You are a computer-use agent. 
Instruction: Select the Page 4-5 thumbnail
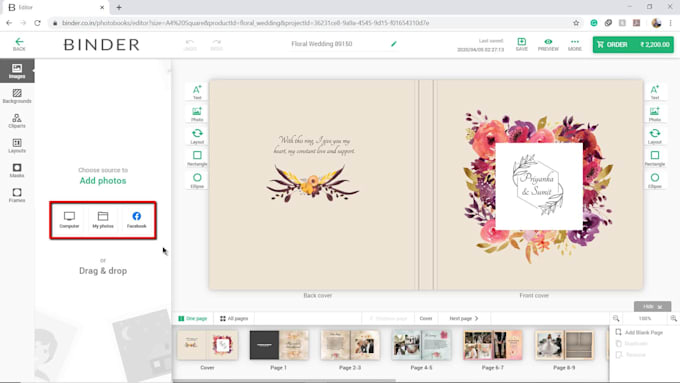[x=422, y=345]
